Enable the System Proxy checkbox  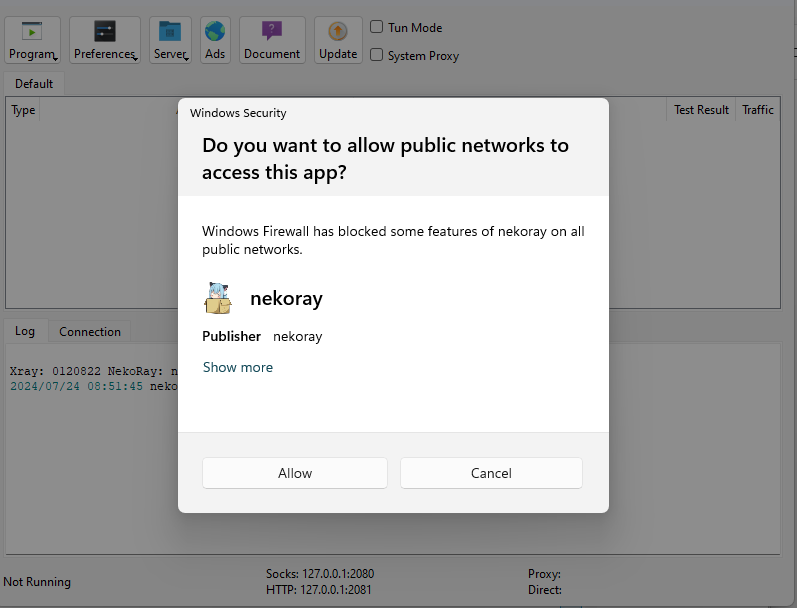coord(377,55)
